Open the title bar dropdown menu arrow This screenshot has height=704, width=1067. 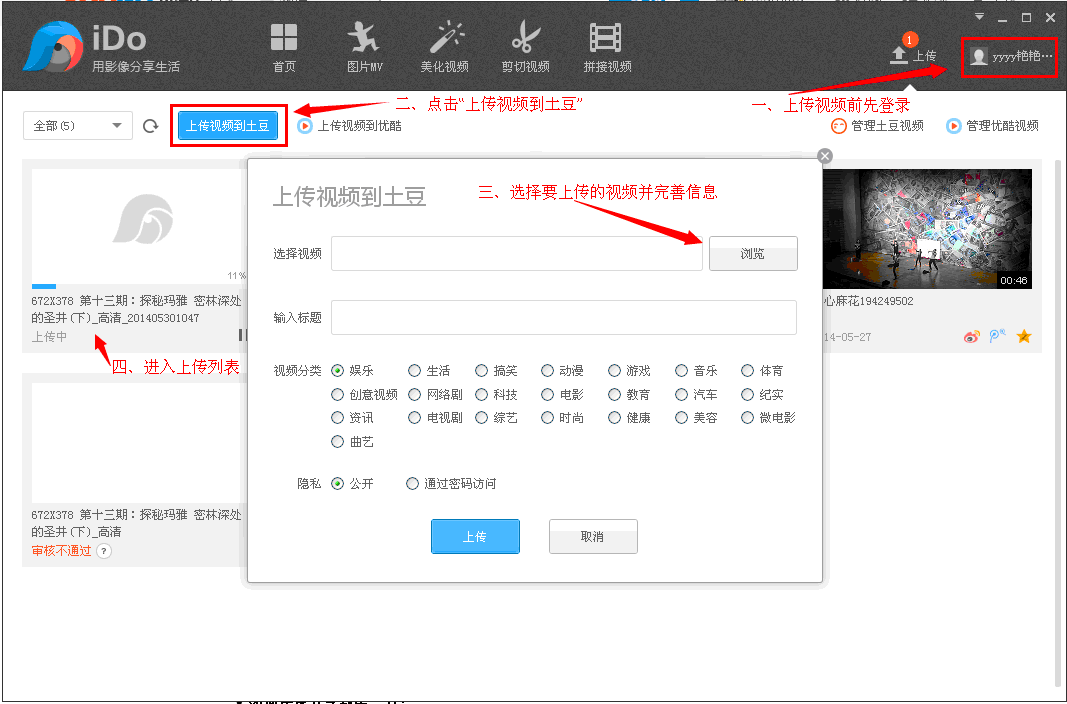pyautogui.click(x=979, y=17)
